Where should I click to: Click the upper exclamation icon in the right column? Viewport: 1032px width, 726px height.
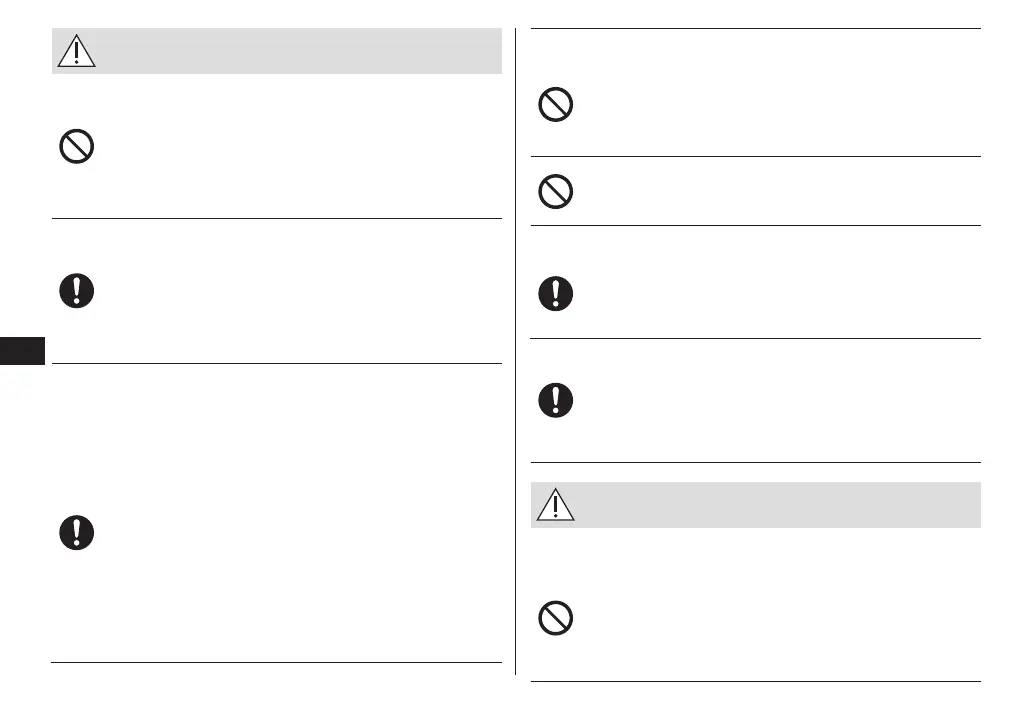tap(555, 292)
